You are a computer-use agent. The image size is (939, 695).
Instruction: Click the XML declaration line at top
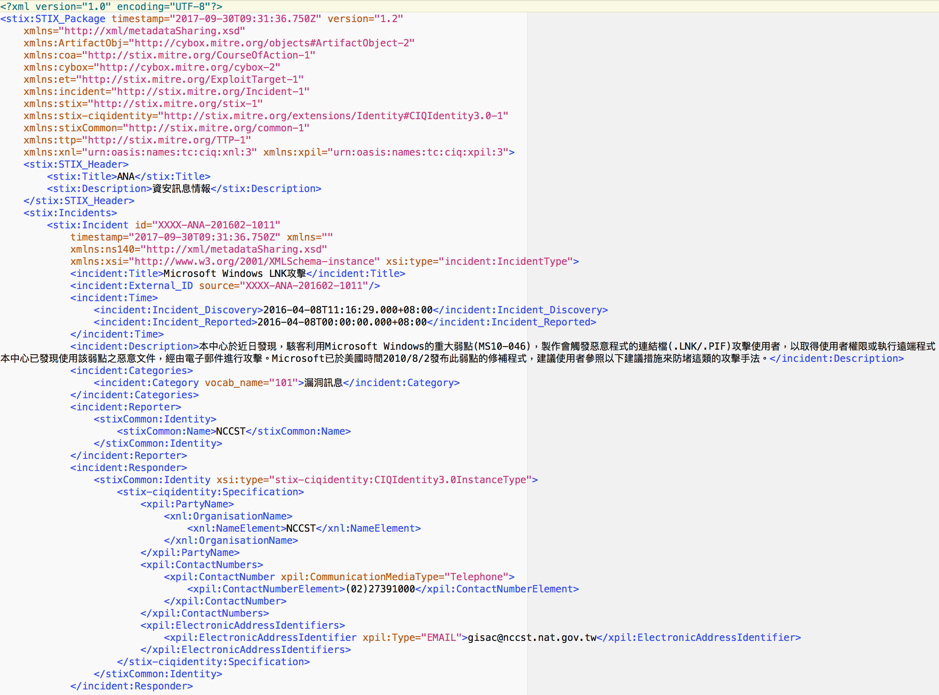(111, 7)
